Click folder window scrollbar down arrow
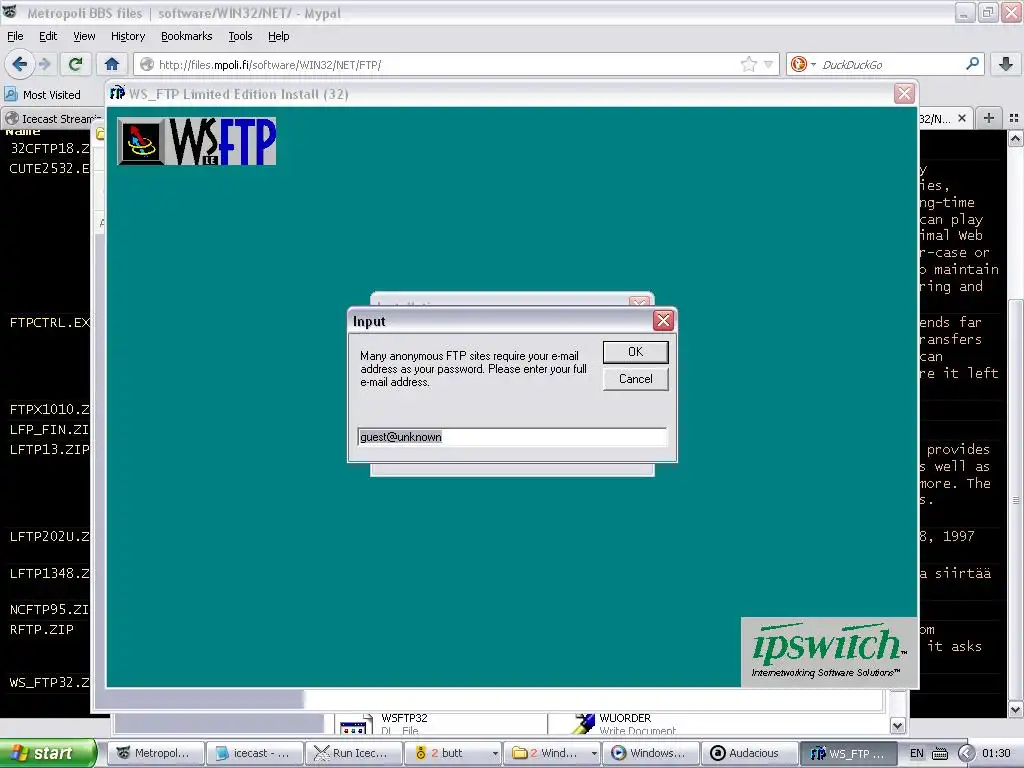The height and width of the screenshot is (768, 1024). click(897, 726)
